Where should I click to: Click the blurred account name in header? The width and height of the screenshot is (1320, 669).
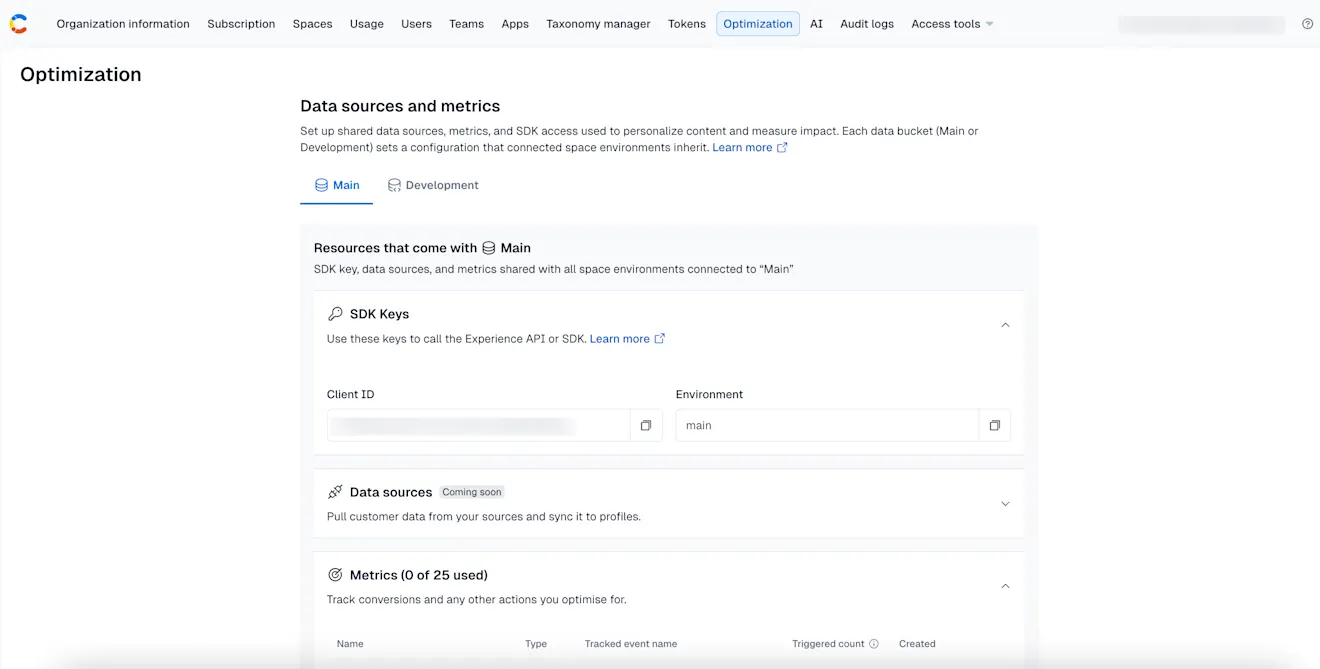pyautogui.click(x=1201, y=24)
